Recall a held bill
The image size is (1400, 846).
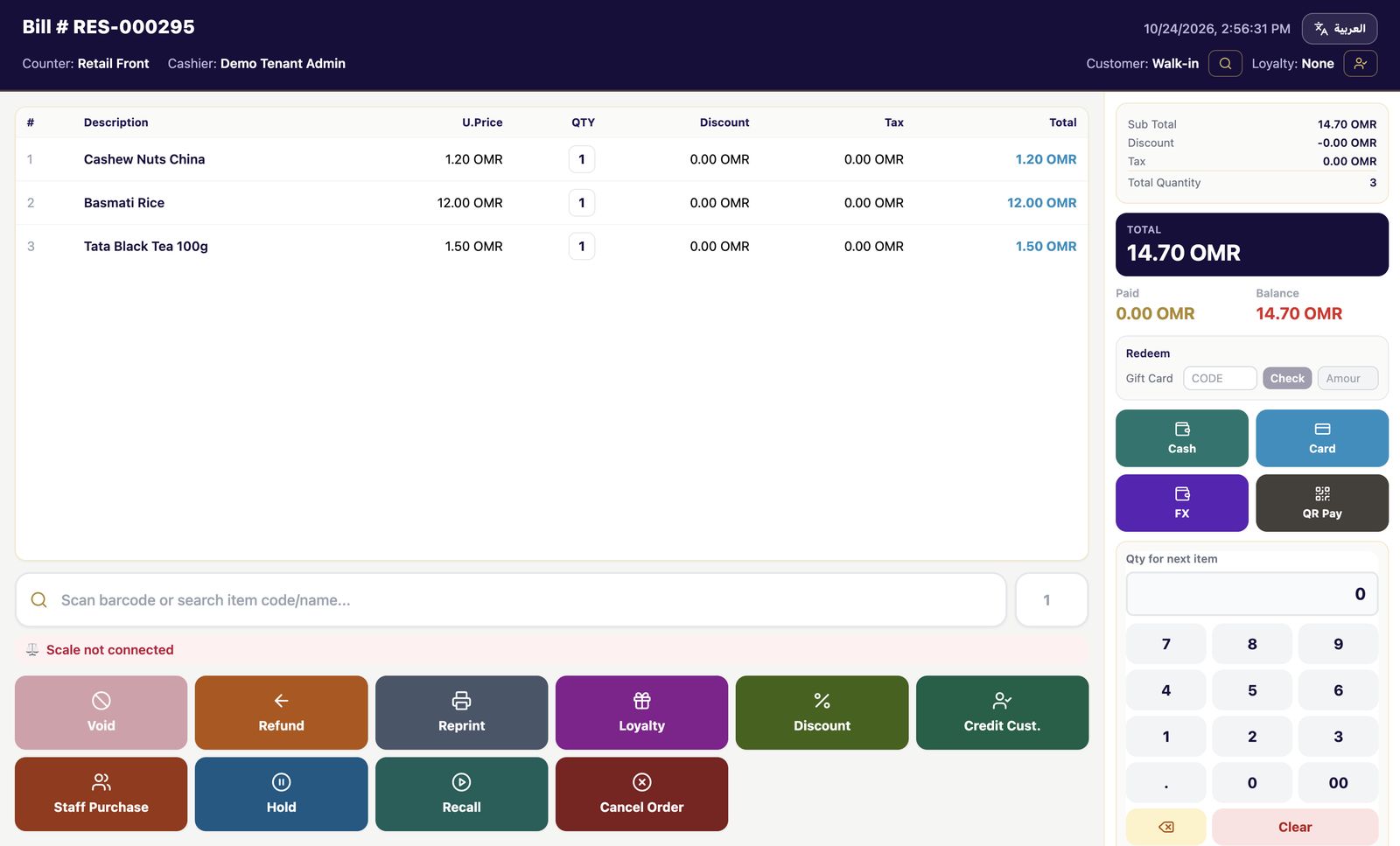pyautogui.click(x=461, y=794)
